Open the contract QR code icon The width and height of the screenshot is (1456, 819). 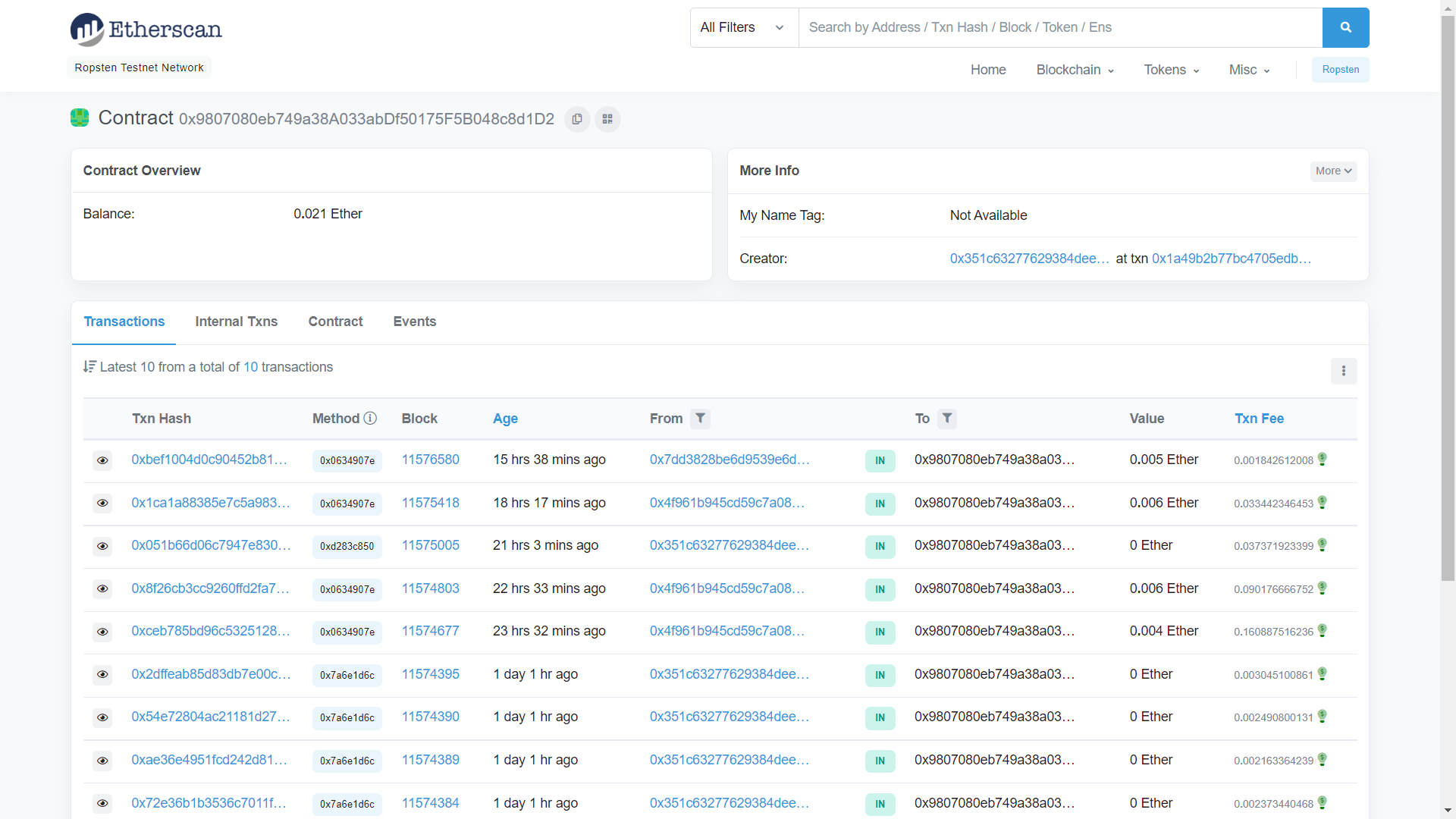(x=607, y=119)
